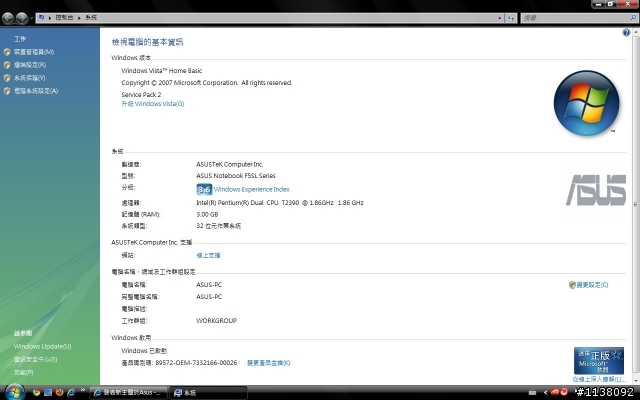Click the magnifier search icon
The image size is (640, 400).
tap(633, 18)
